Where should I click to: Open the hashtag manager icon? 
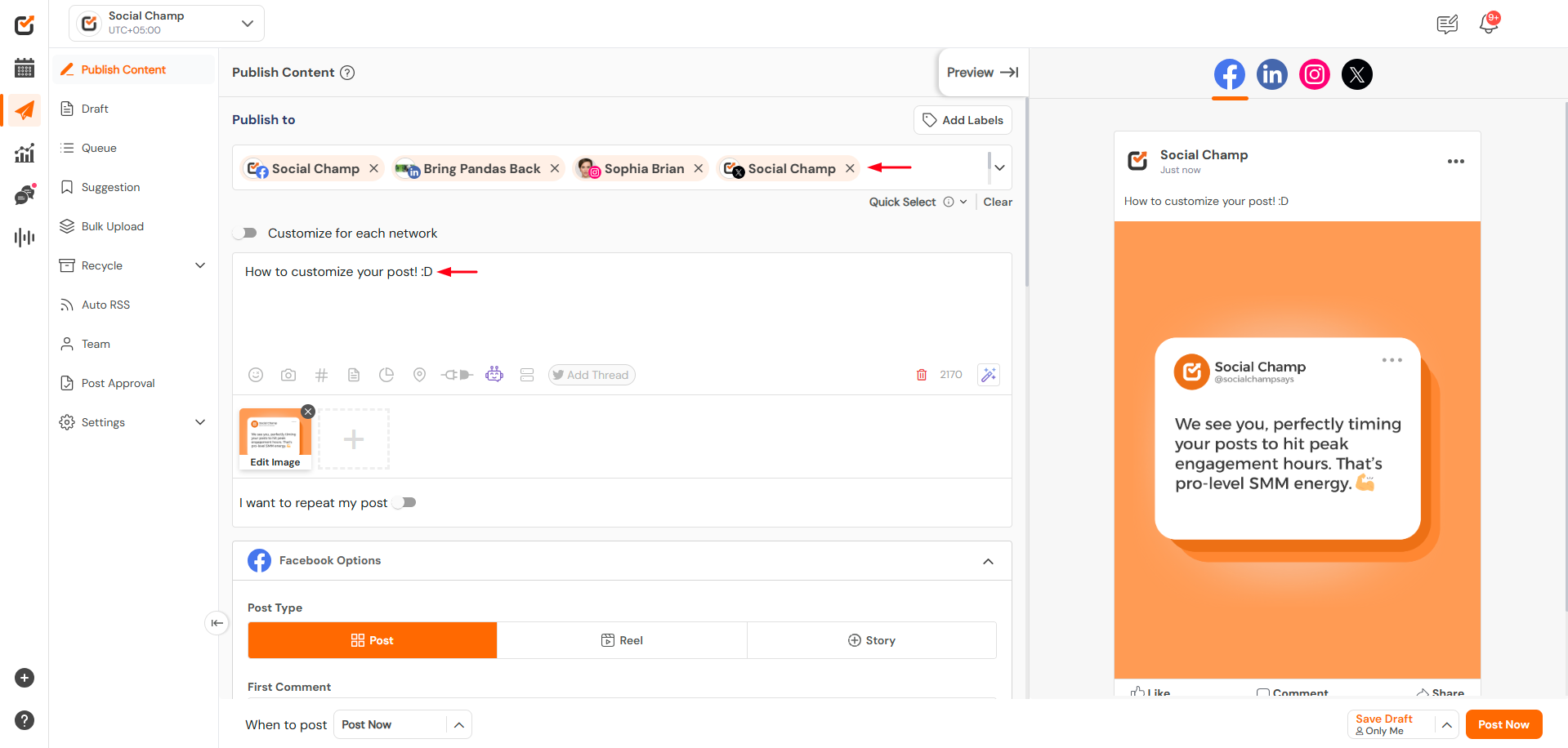tap(321, 375)
